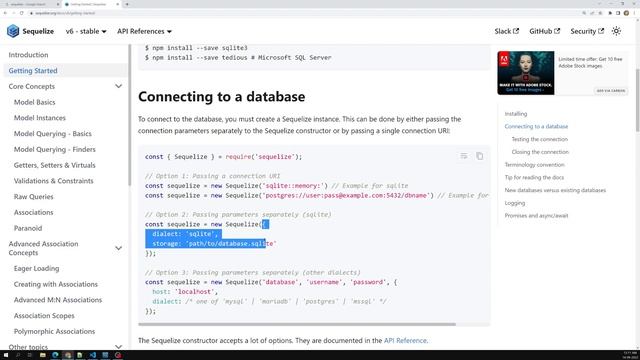Copy code with the copy icon
Viewport: 640px width, 360px height.
click(480, 156)
